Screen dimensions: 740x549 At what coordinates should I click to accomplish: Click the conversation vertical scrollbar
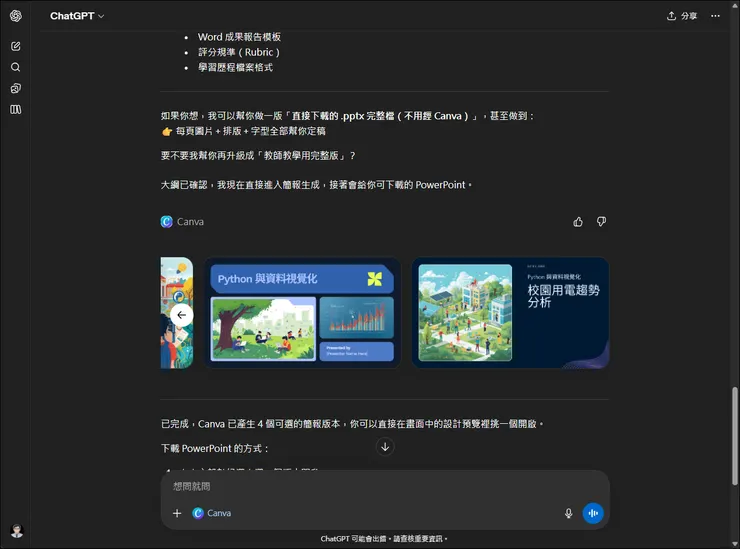pyautogui.click(x=734, y=435)
